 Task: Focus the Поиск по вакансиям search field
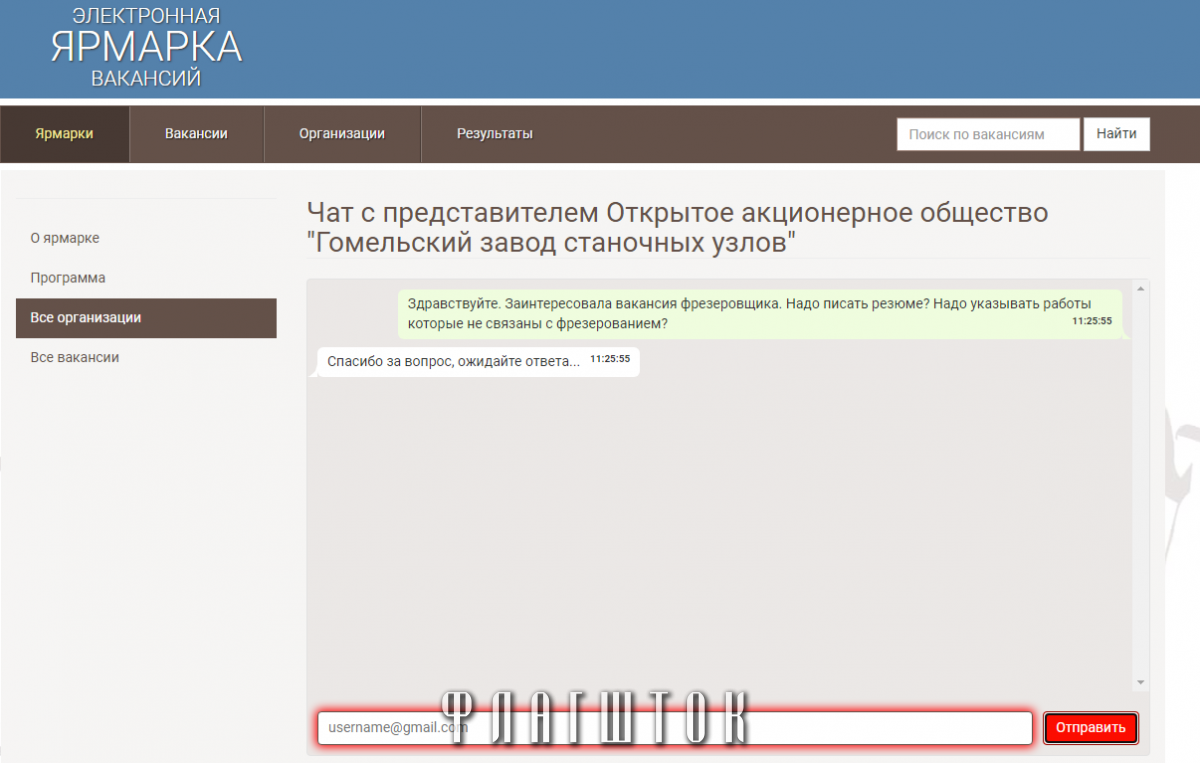(988, 134)
